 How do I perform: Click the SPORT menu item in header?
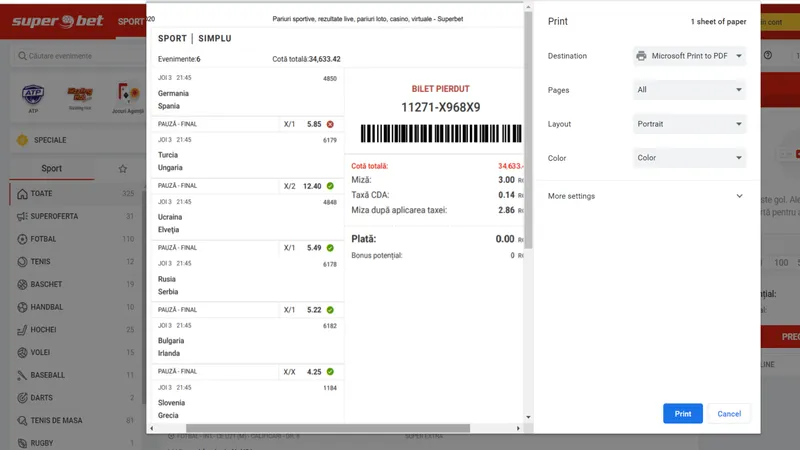pyautogui.click(x=131, y=21)
